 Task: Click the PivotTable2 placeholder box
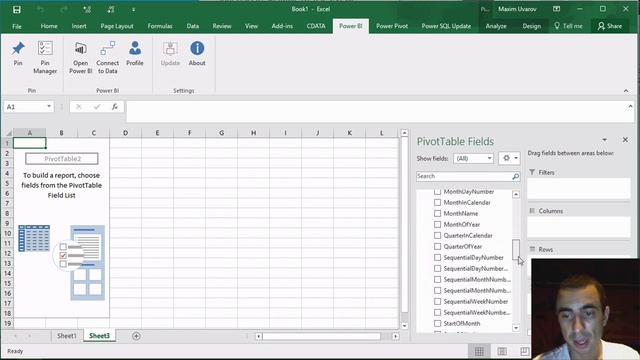point(62,159)
